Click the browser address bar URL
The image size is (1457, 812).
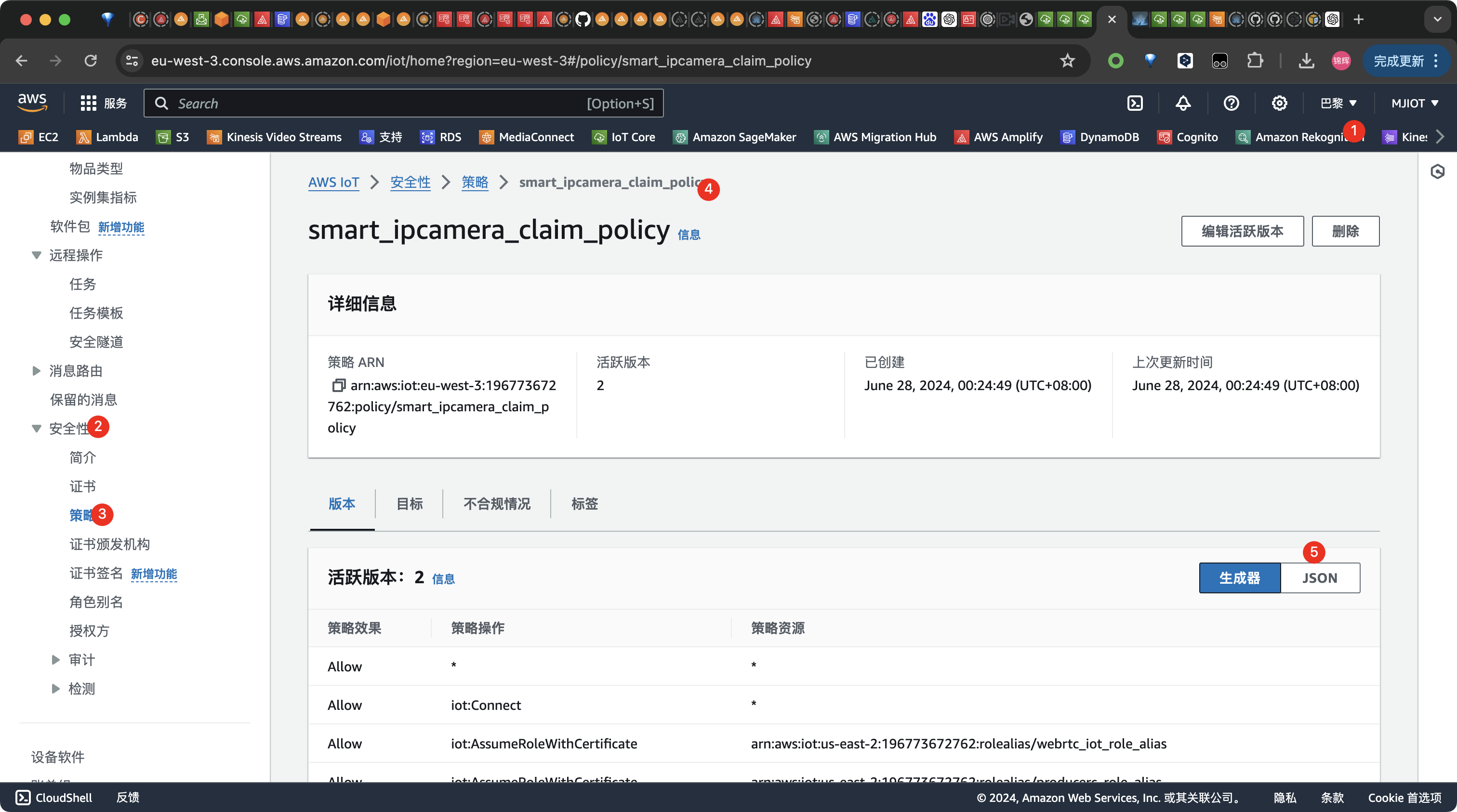coord(481,61)
